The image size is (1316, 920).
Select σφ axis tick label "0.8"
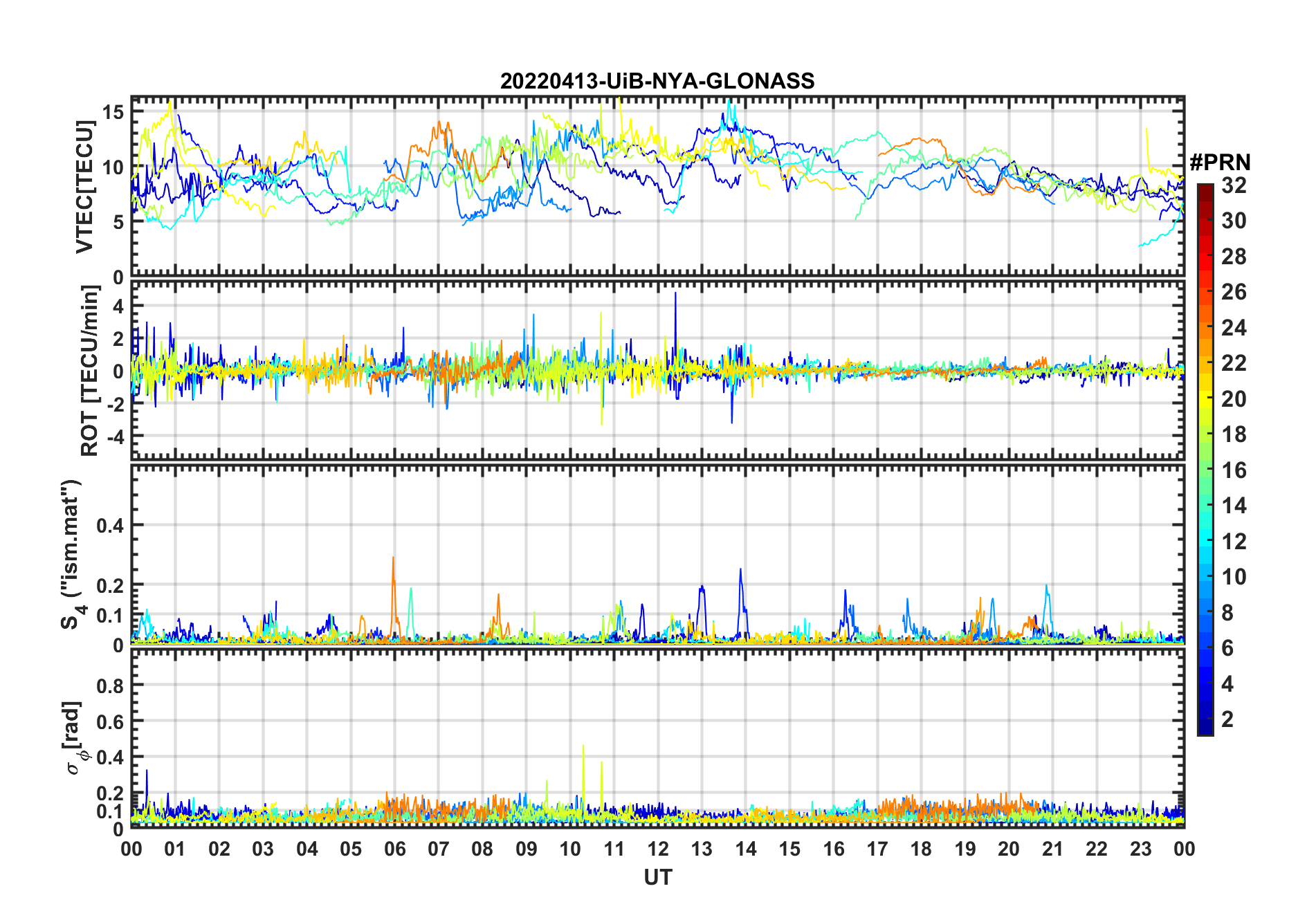[x=110, y=686]
